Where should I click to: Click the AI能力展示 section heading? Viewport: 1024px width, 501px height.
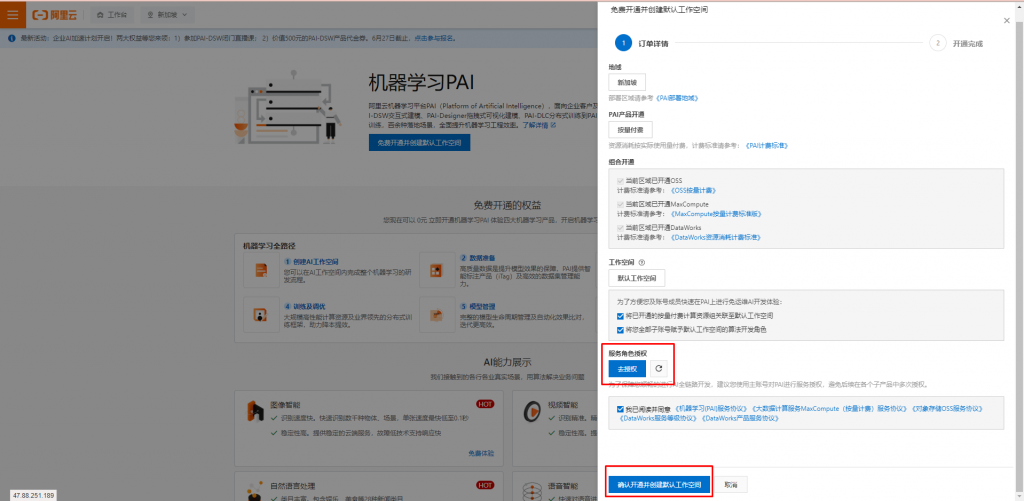coord(507,362)
